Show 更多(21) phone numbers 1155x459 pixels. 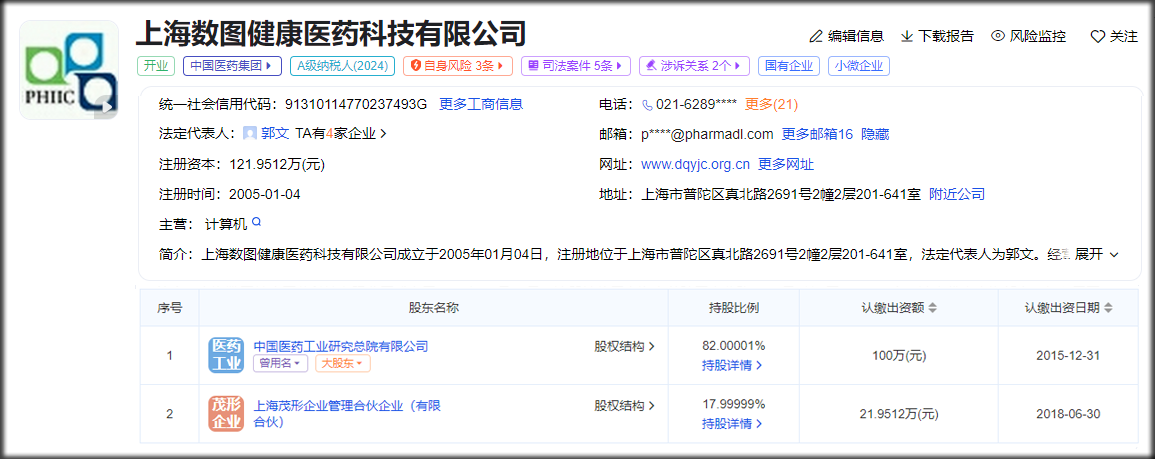click(772, 105)
